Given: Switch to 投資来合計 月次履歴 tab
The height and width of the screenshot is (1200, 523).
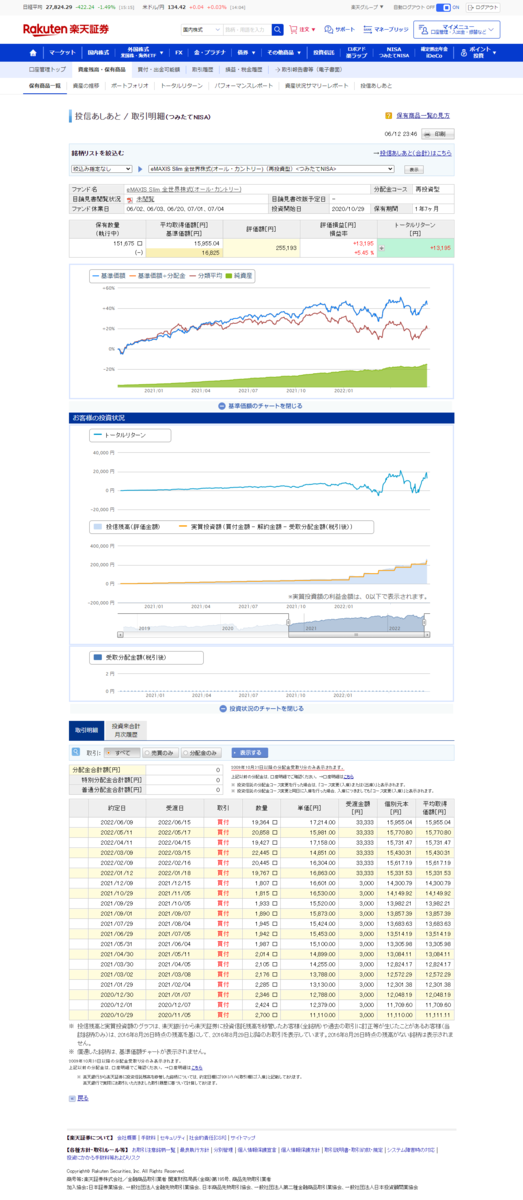Looking at the screenshot, I should coord(127,730).
